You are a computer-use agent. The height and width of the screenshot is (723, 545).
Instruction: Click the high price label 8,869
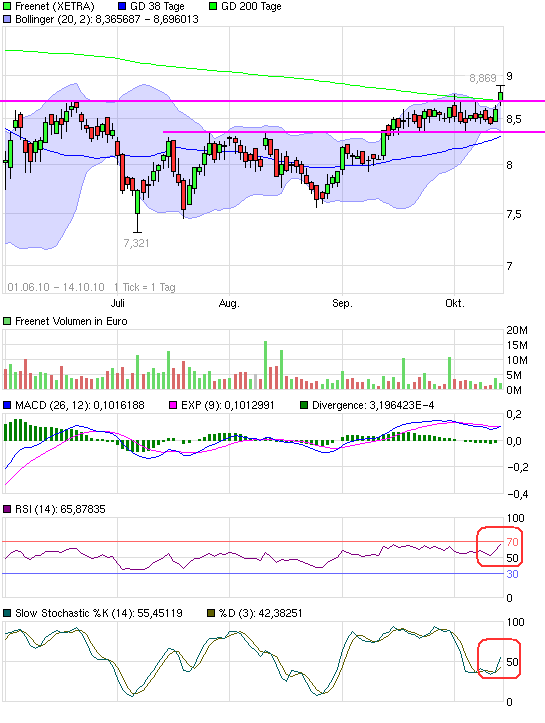click(x=483, y=78)
